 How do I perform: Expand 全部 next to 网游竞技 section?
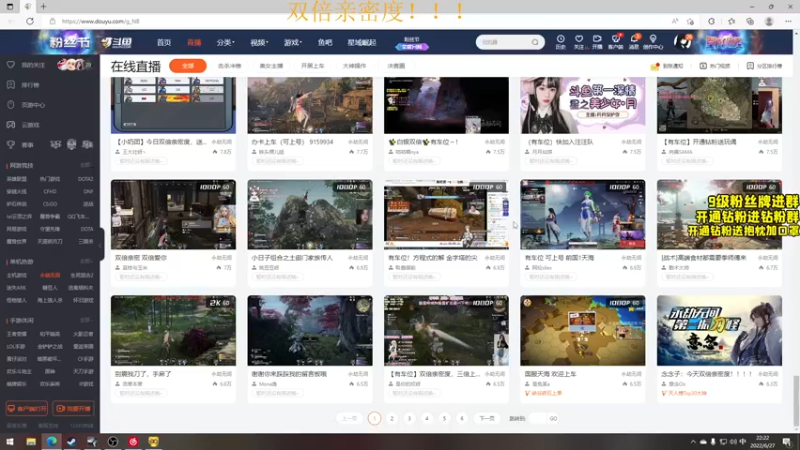tap(86, 165)
